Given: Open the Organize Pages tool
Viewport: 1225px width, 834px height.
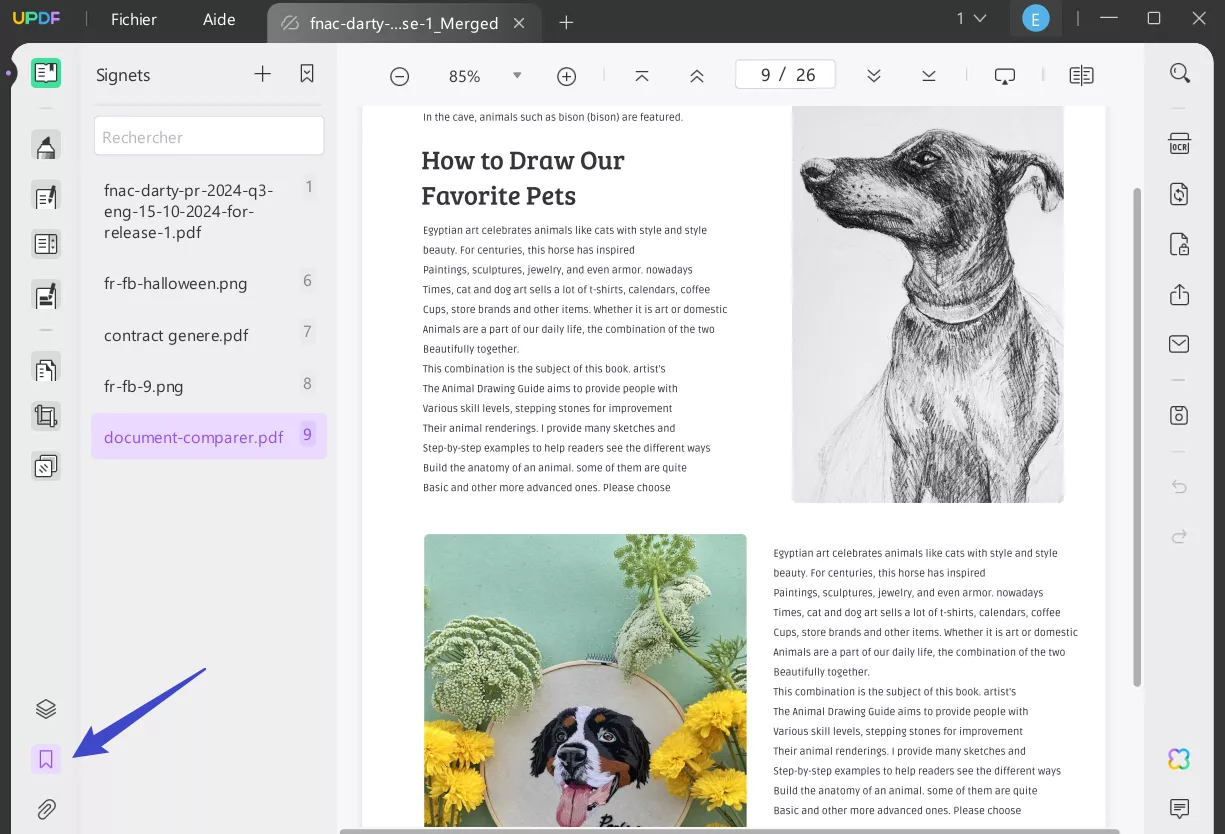Looking at the screenshot, I should pos(46,369).
